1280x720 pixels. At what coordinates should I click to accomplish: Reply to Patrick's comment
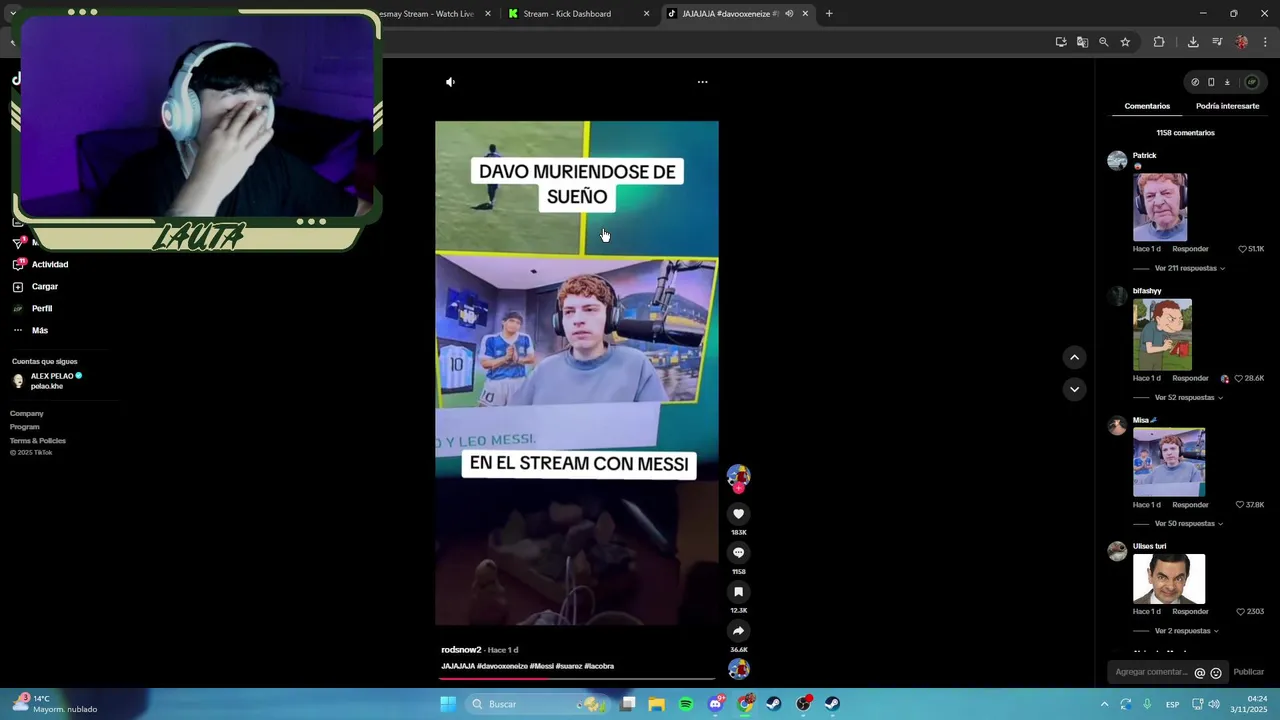[x=1190, y=249]
